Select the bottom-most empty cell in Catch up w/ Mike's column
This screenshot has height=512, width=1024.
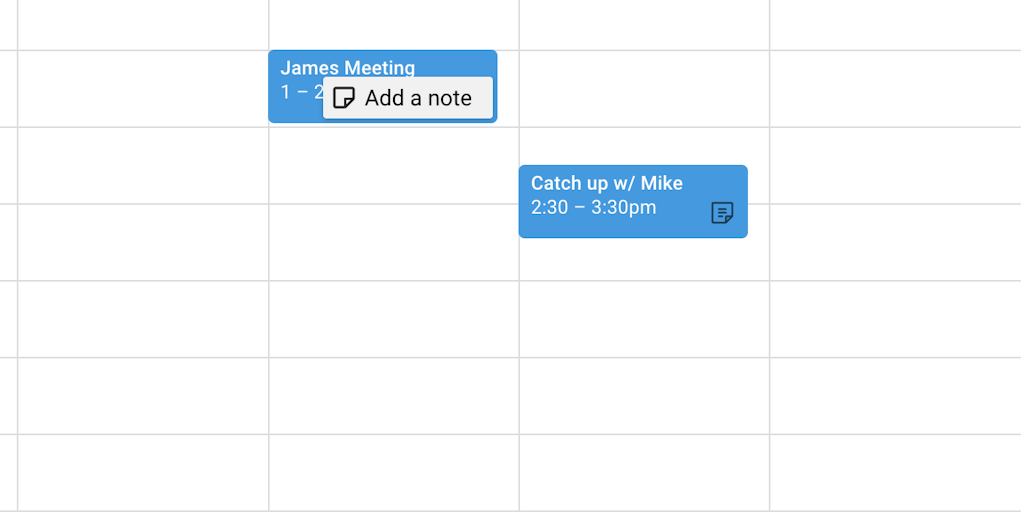(644, 472)
